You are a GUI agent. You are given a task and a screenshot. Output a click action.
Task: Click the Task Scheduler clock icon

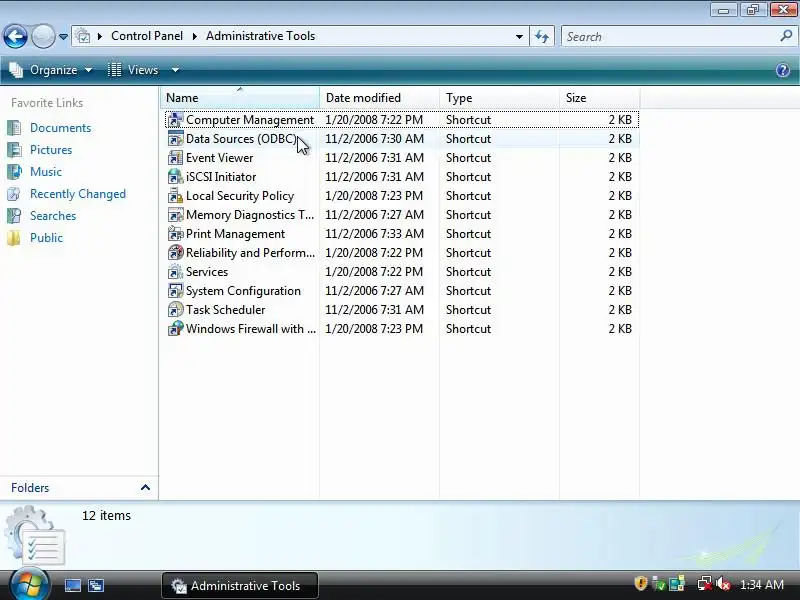coord(176,310)
